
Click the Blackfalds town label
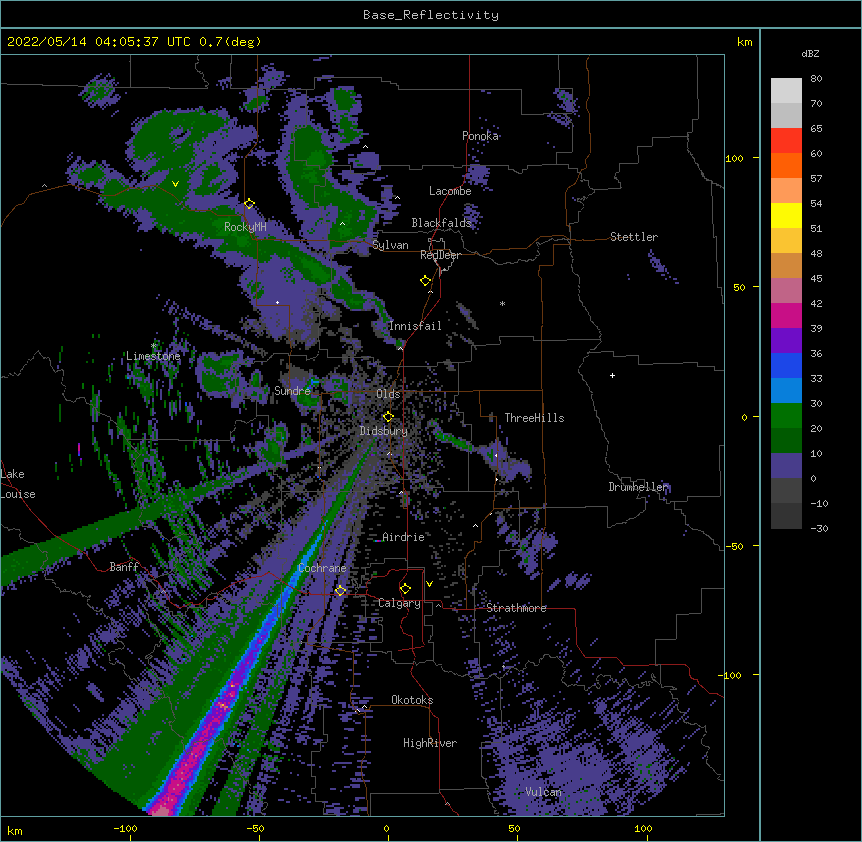coord(441,223)
